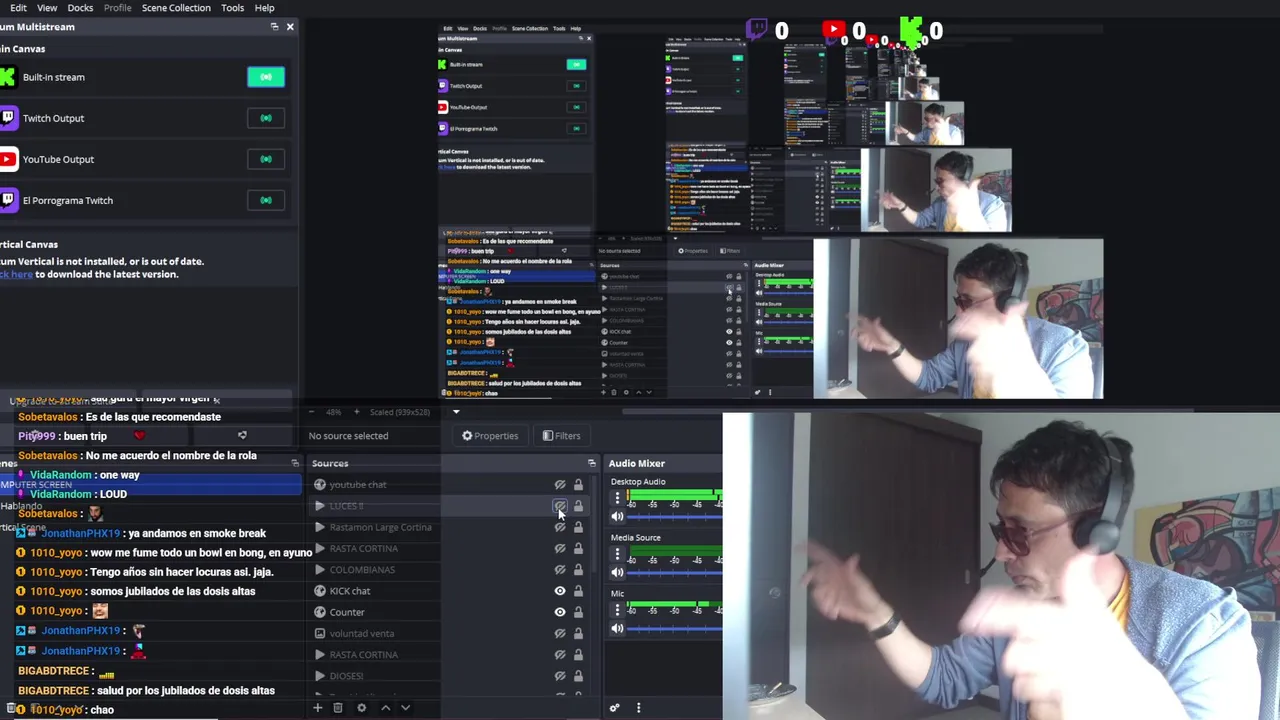The height and width of the screenshot is (720, 1280).
Task: Move source up with the up arrow
Action: [x=385, y=708]
